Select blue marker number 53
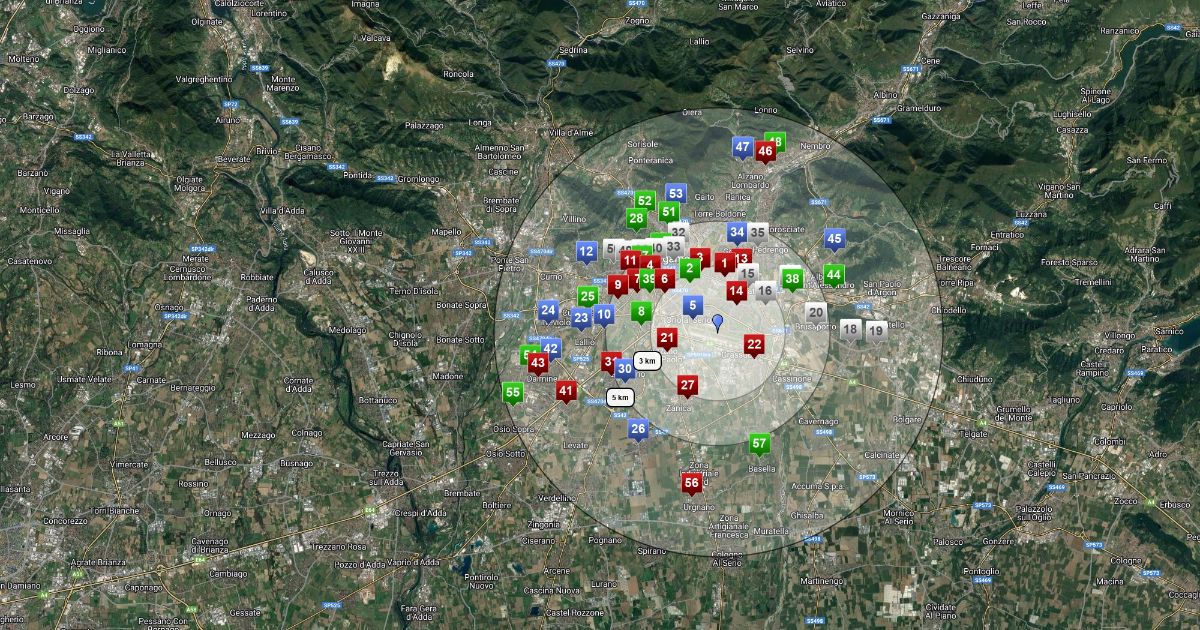 [676, 193]
